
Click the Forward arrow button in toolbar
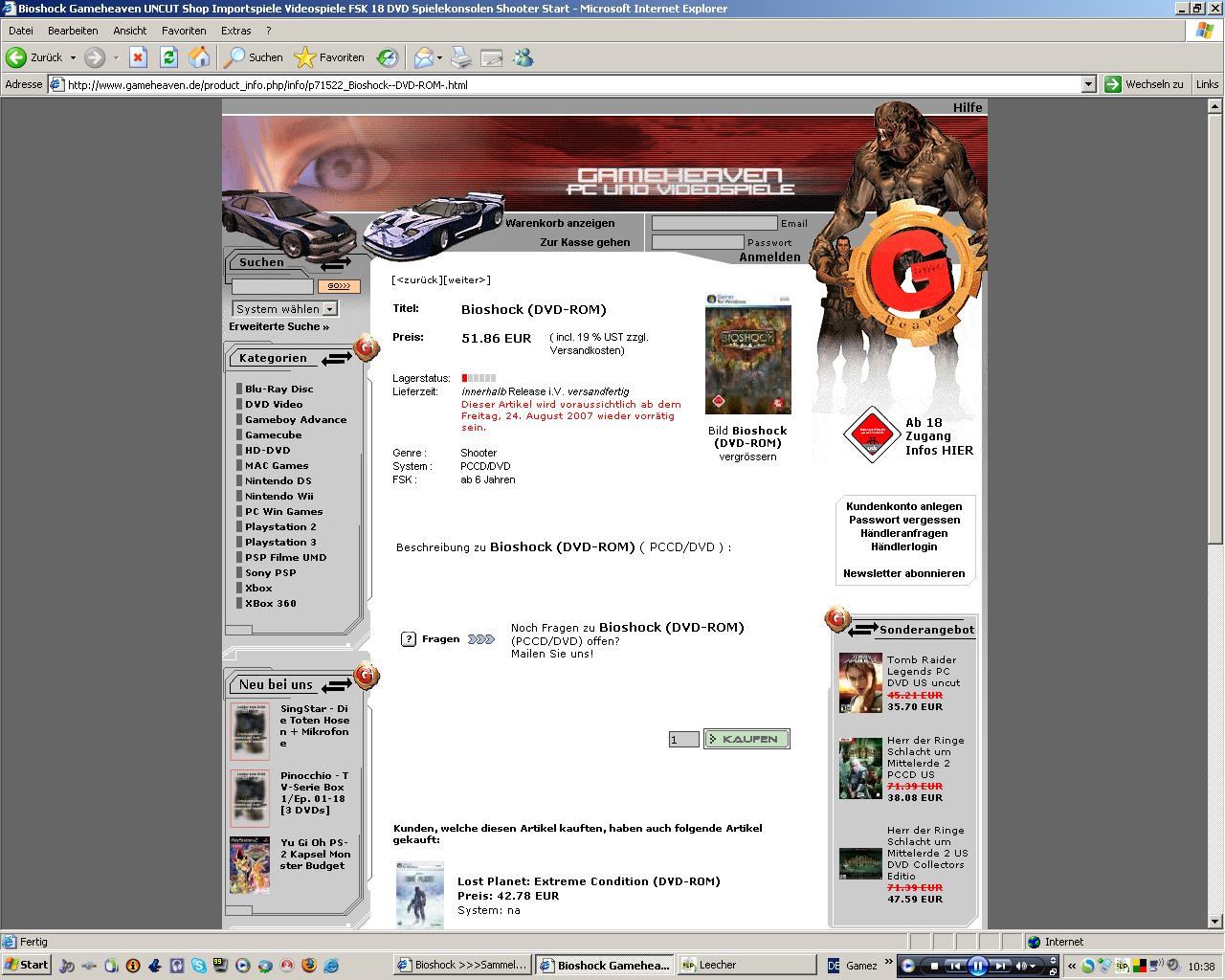[94, 57]
